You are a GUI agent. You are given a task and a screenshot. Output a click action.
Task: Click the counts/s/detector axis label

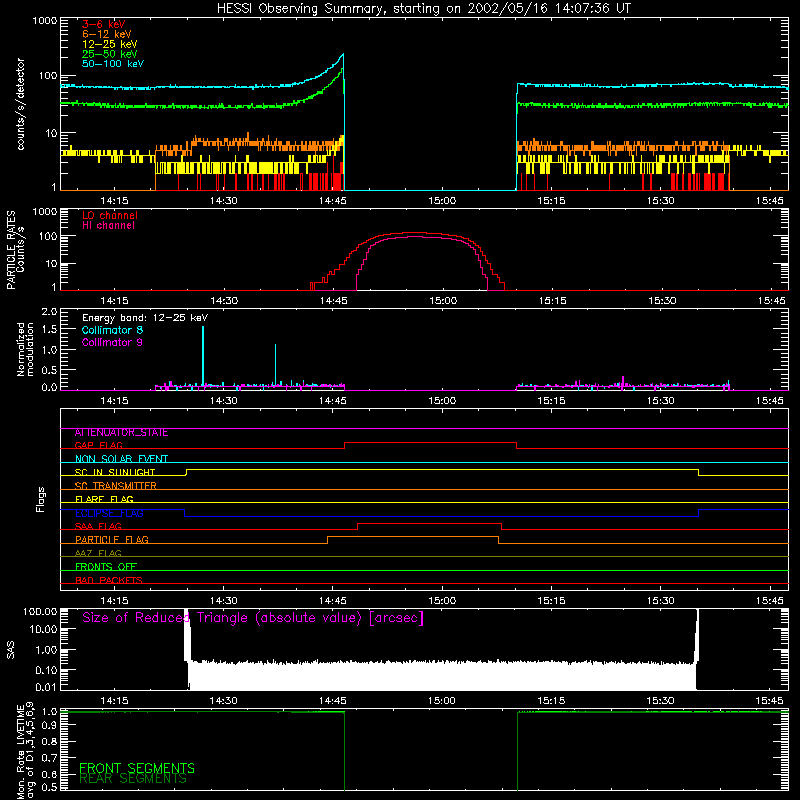tap(21, 104)
